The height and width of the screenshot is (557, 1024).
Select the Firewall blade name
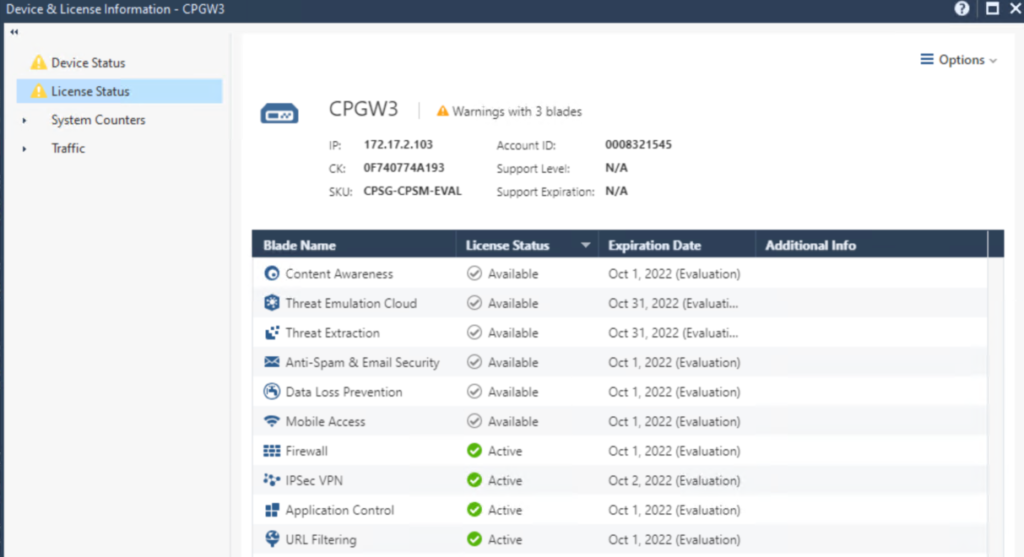click(306, 451)
